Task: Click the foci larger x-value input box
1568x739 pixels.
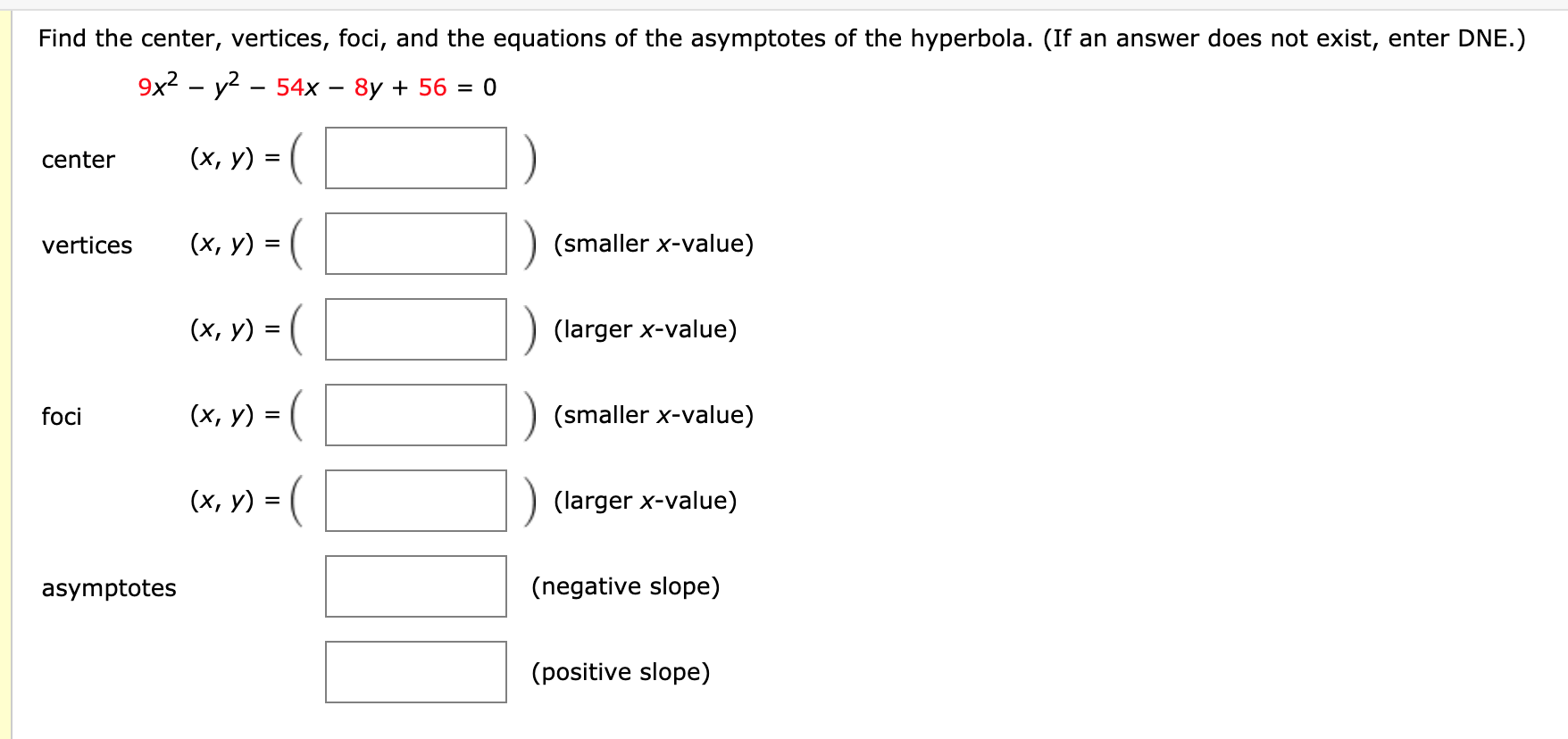Action: point(416,502)
